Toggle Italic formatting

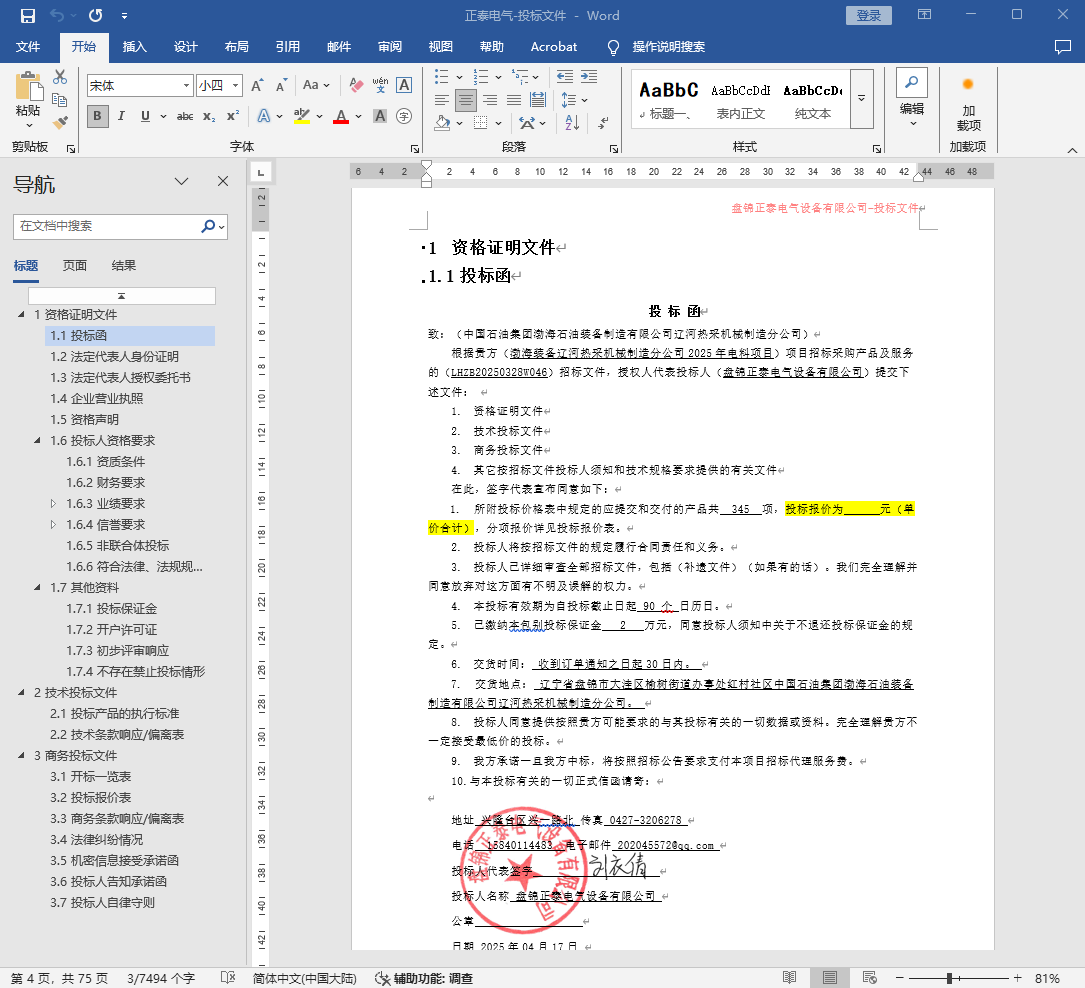pyautogui.click(x=121, y=116)
